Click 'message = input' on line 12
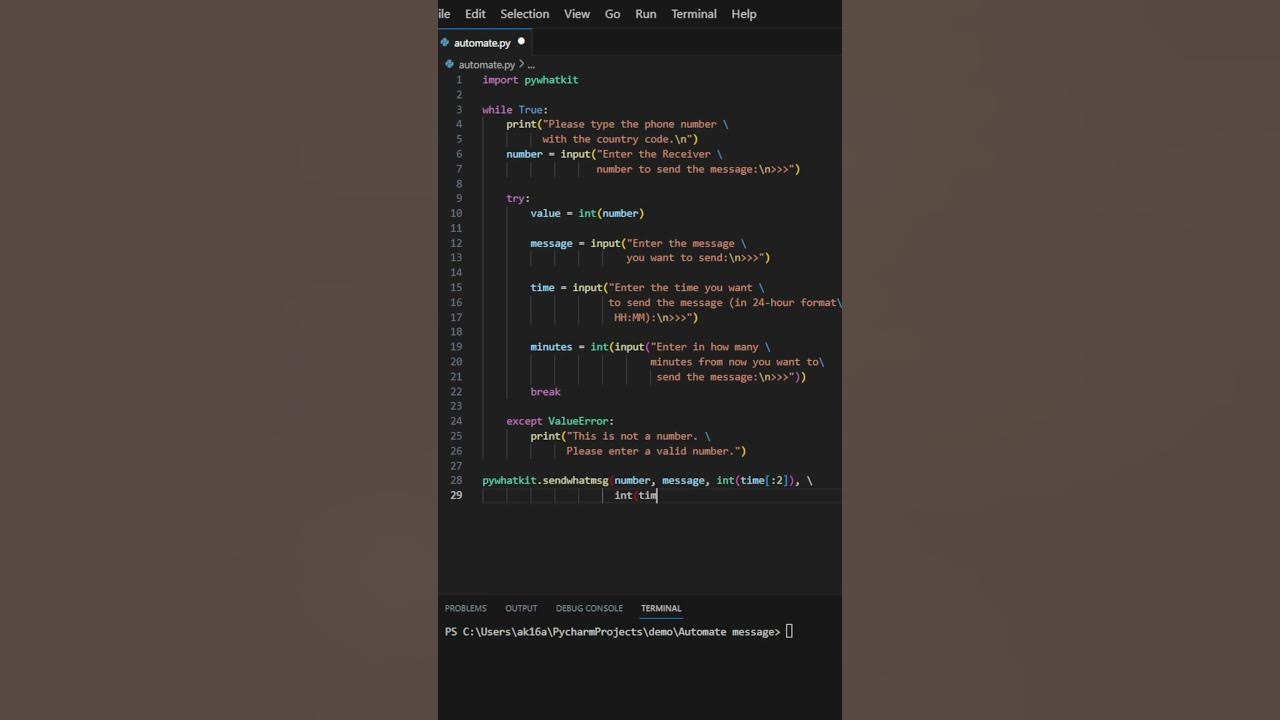 (x=575, y=243)
